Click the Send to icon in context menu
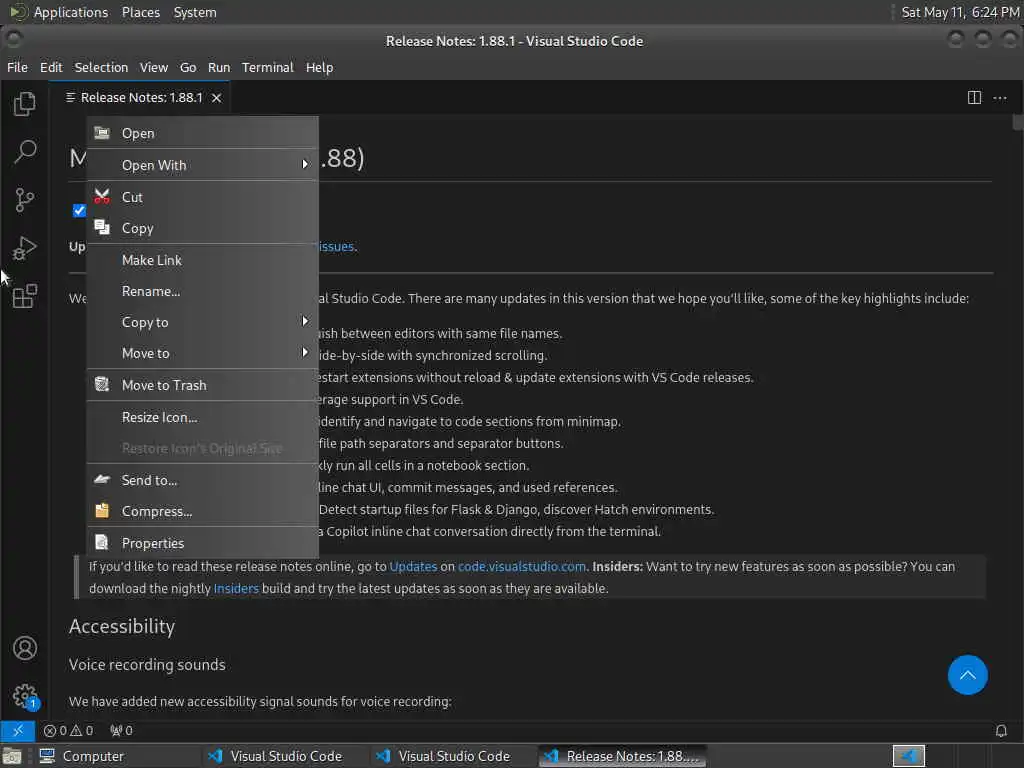Image resolution: width=1024 pixels, height=768 pixels. pos(102,479)
